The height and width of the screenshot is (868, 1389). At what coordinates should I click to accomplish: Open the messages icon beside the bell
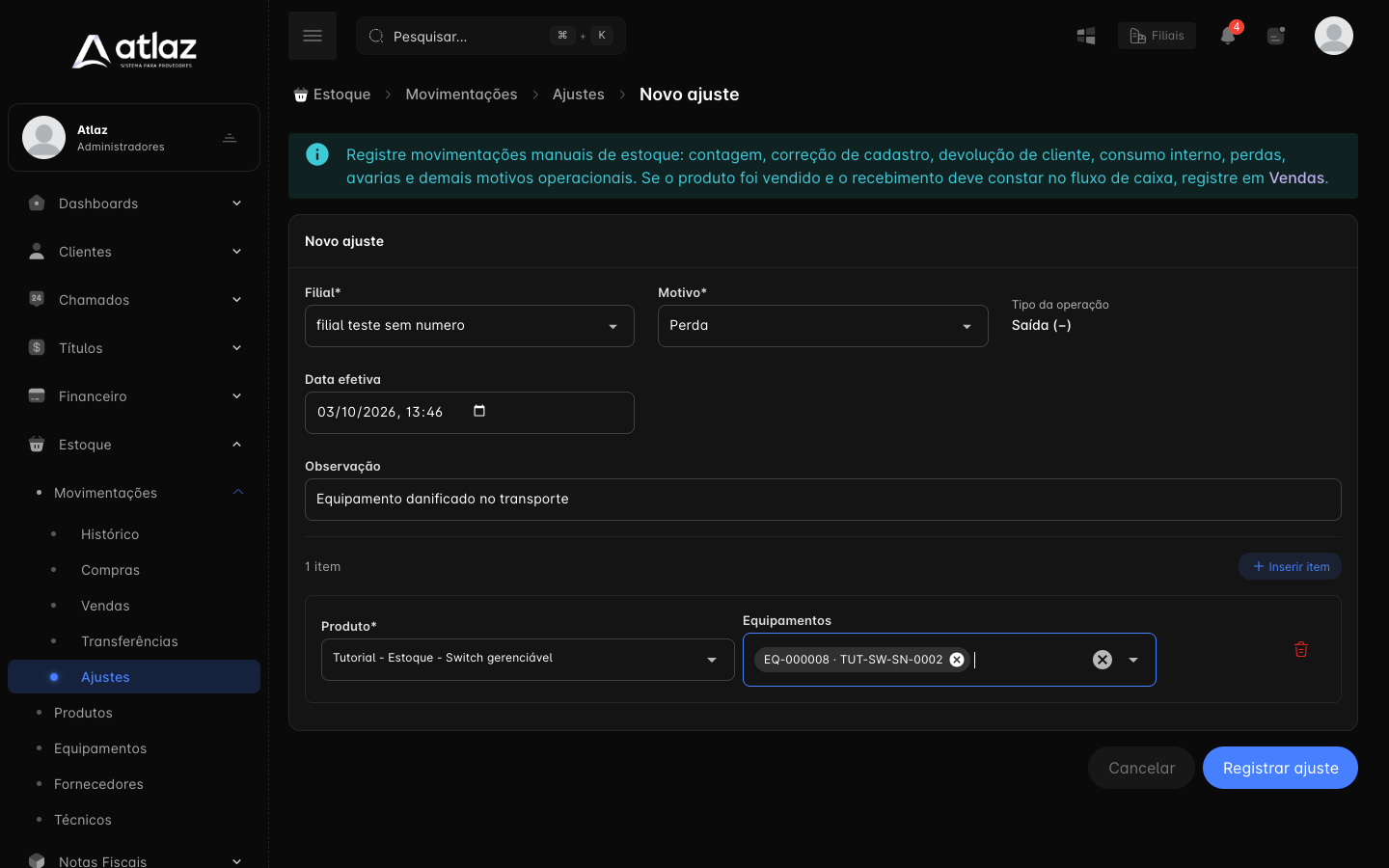(x=1276, y=36)
